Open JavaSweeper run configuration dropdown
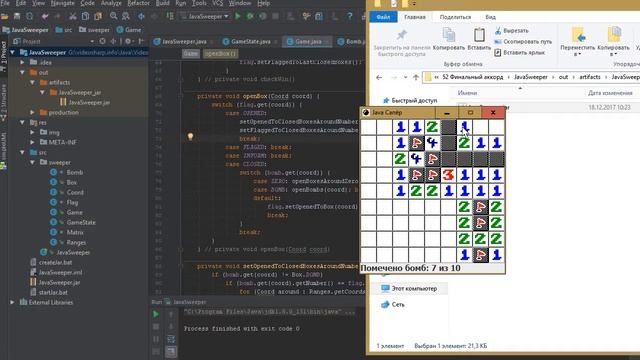Screen dimensions: 640x360 click(206, 16)
